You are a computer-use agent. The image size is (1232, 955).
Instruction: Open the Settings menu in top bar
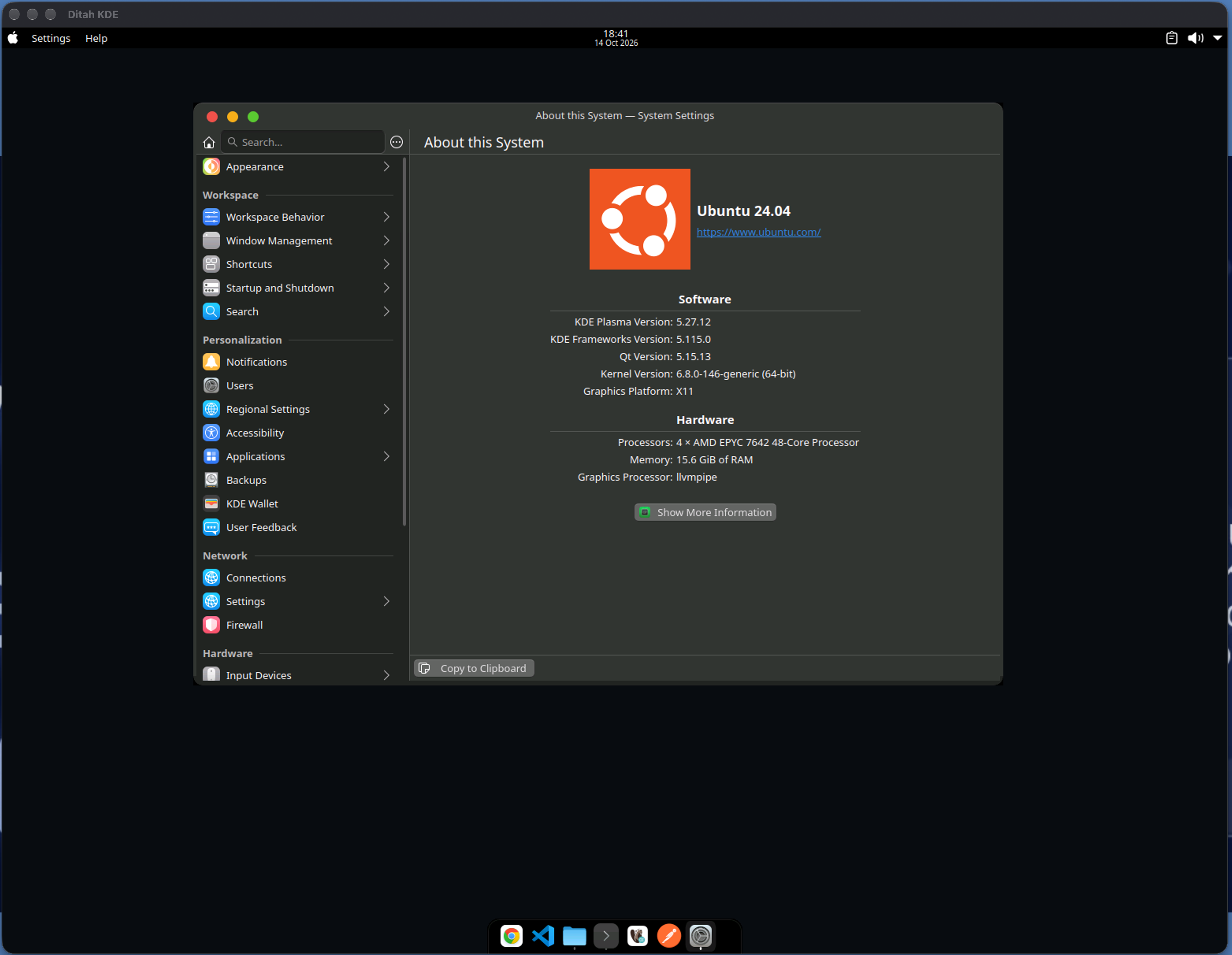pos(51,38)
